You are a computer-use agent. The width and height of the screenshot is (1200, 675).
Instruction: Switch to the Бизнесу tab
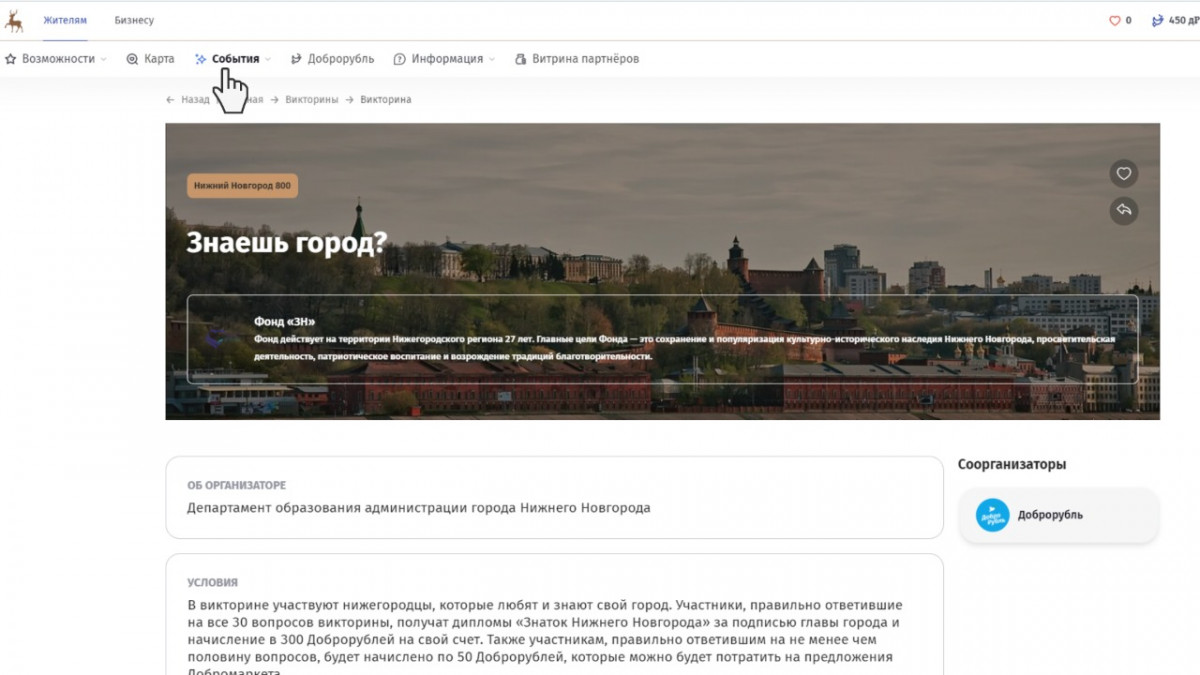(x=134, y=20)
